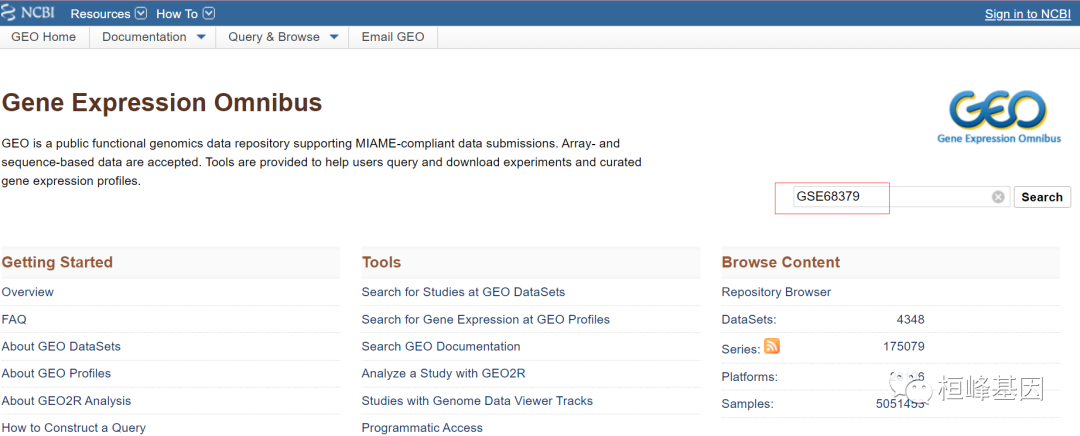This screenshot has height=436, width=1080.
Task: Click the Platforms browse label
Action: pos(749,377)
